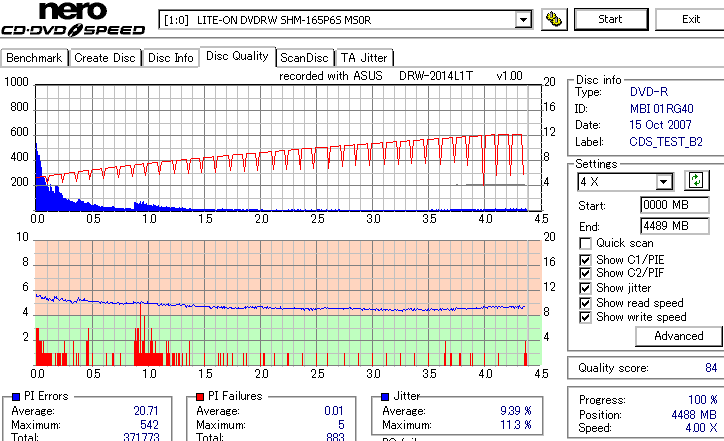Open the Disc Info tab

170,58
